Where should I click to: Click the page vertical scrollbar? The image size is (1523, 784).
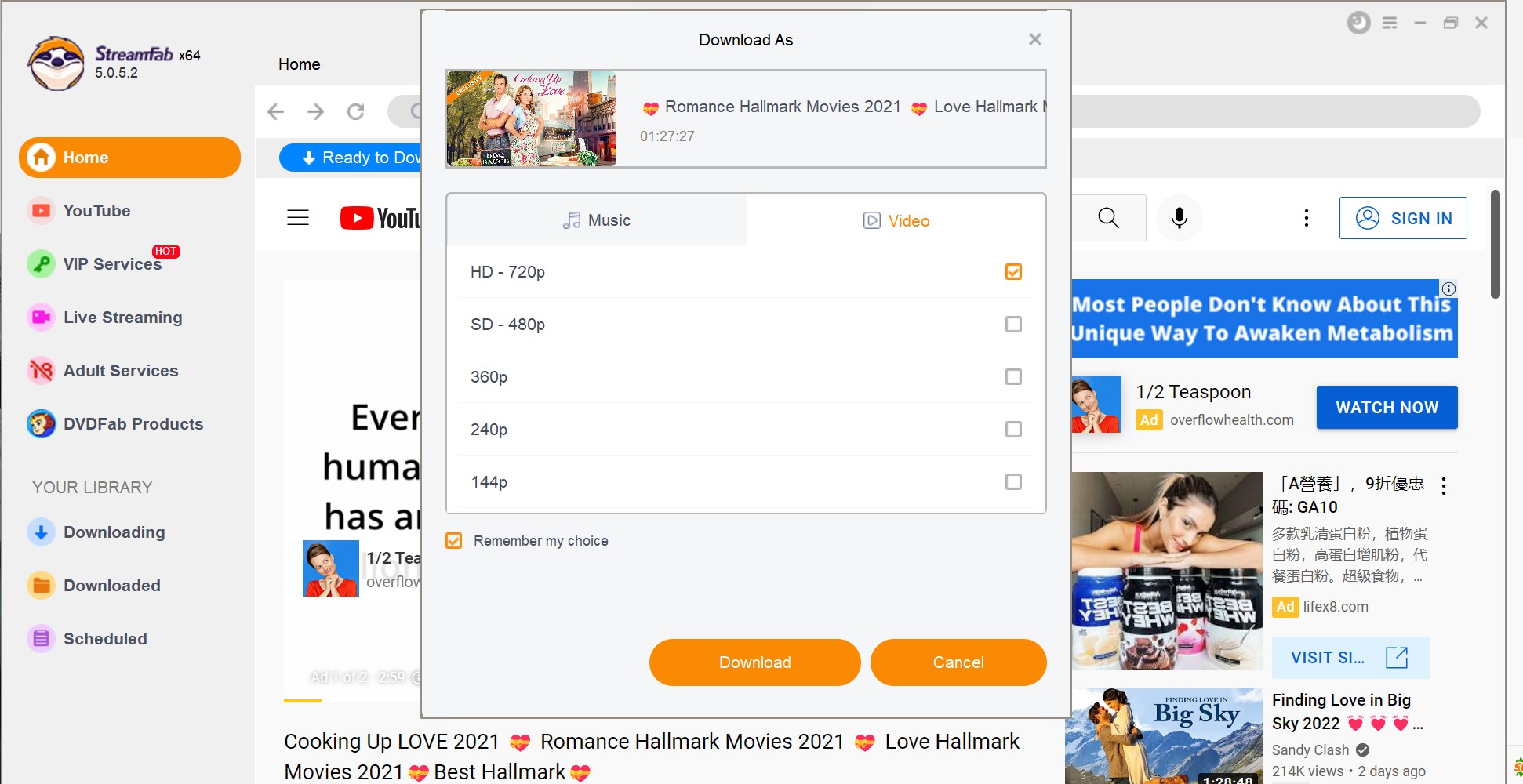click(x=1495, y=245)
